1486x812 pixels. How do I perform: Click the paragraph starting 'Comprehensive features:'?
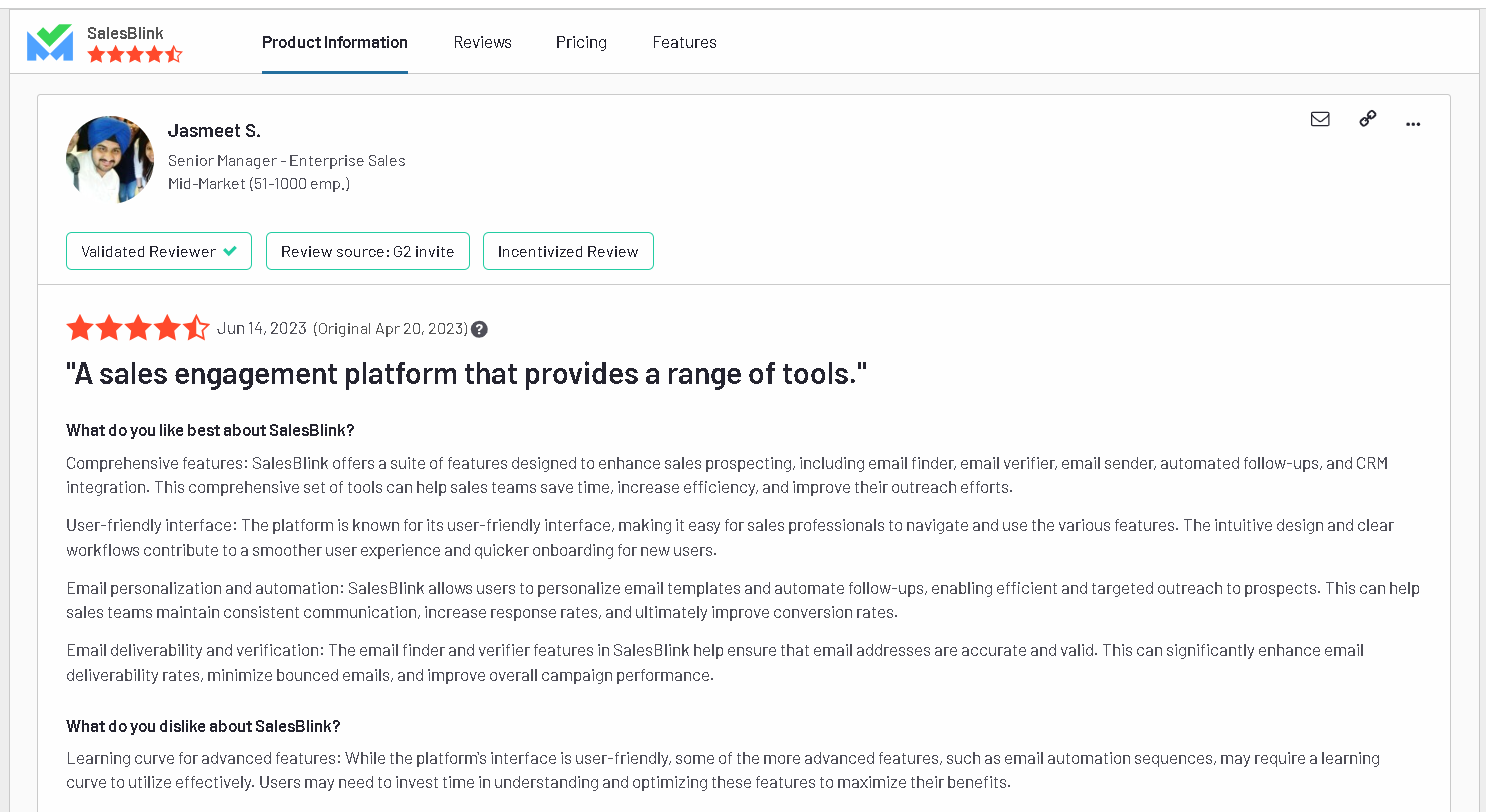click(727, 475)
